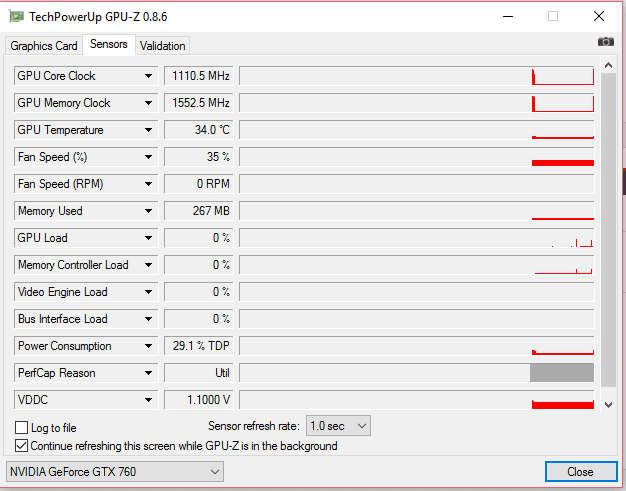The image size is (626, 491).
Task: Expand the Power Consumption dropdown
Action: coord(149,346)
